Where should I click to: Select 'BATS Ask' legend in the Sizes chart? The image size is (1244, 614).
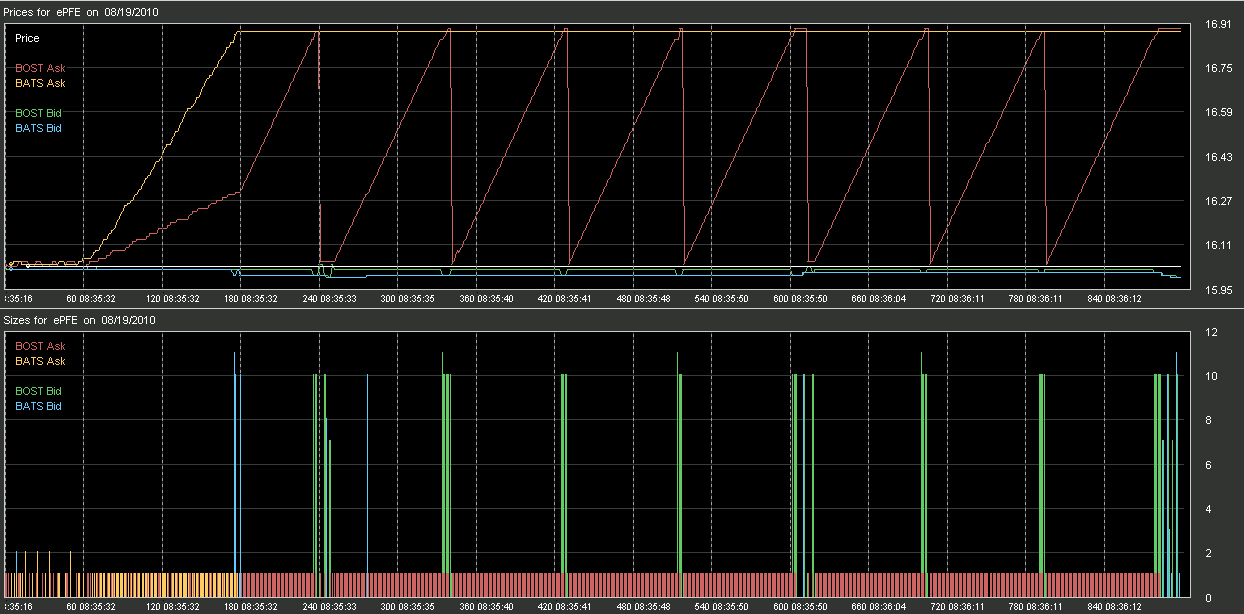(x=40, y=361)
